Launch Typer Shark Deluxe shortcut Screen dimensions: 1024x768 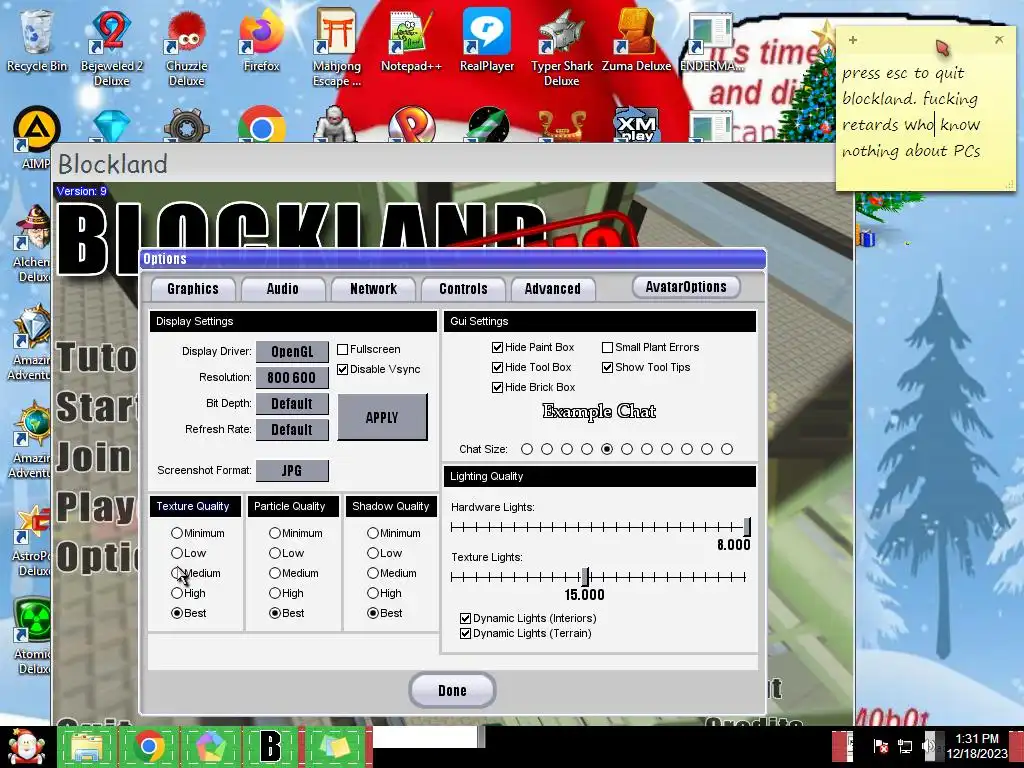coord(562,47)
